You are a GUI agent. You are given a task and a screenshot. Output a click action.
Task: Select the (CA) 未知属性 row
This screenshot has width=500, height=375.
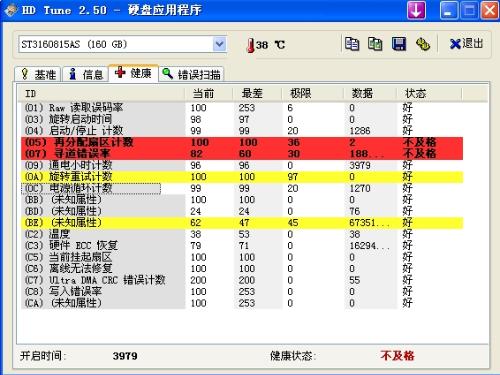coord(242,303)
